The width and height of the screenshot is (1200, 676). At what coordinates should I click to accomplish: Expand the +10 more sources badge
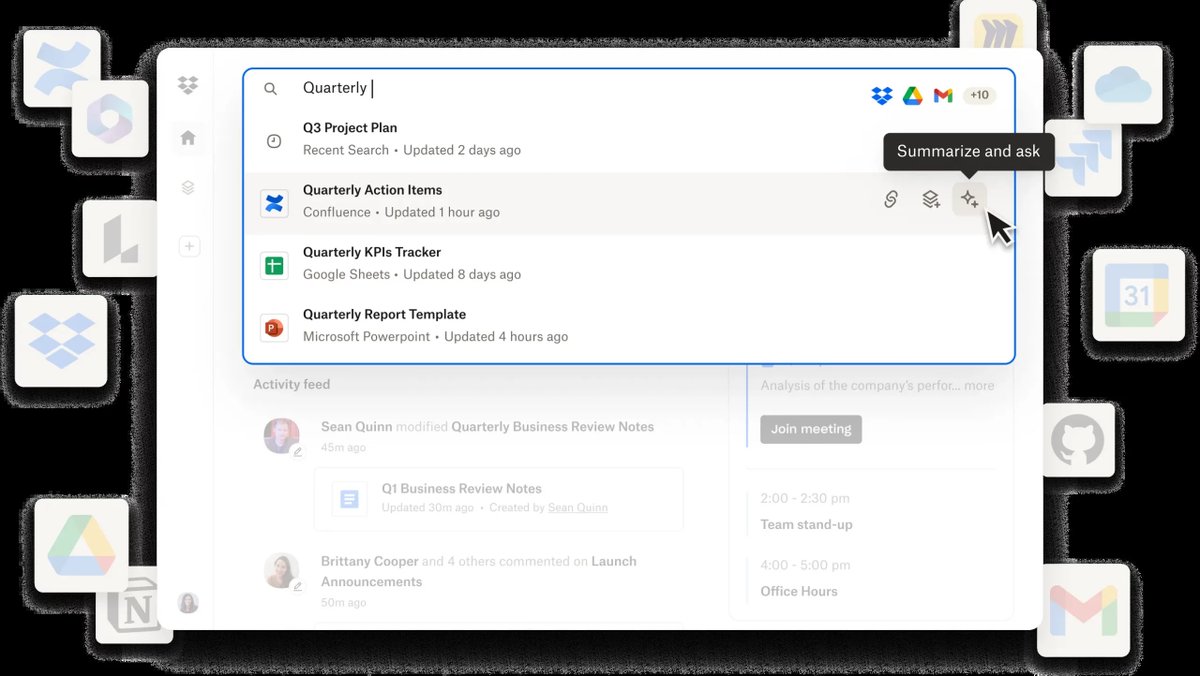[x=979, y=95]
